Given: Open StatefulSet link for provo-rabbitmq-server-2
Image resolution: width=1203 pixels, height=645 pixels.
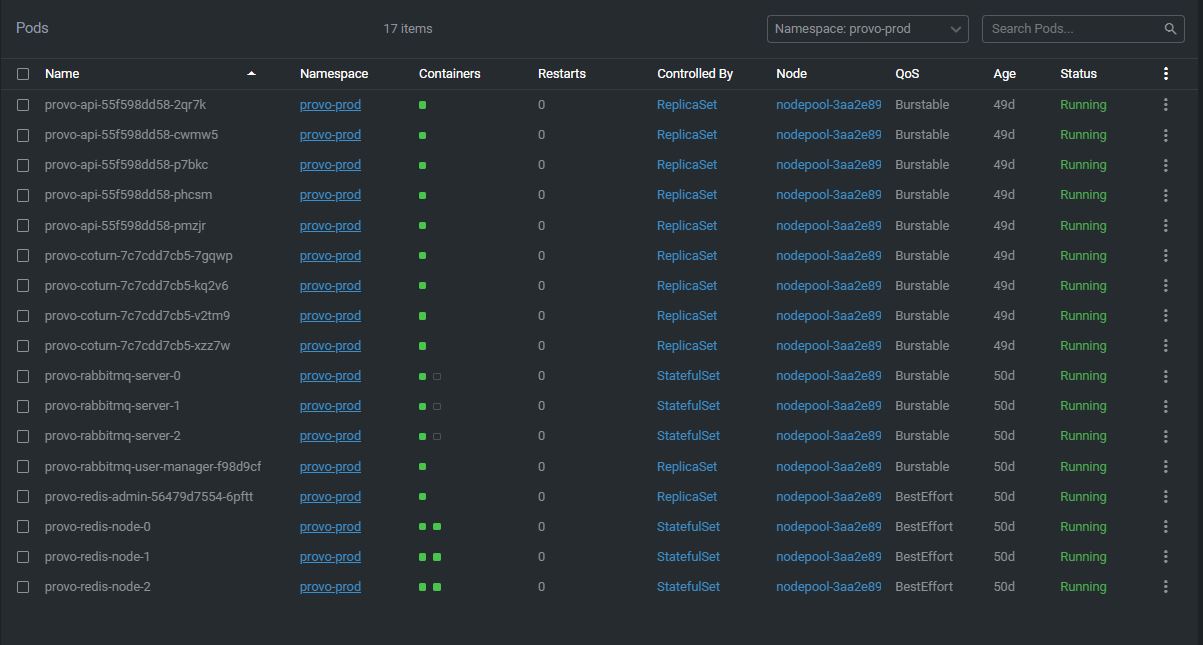Looking at the screenshot, I should pyautogui.click(x=688, y=436).
